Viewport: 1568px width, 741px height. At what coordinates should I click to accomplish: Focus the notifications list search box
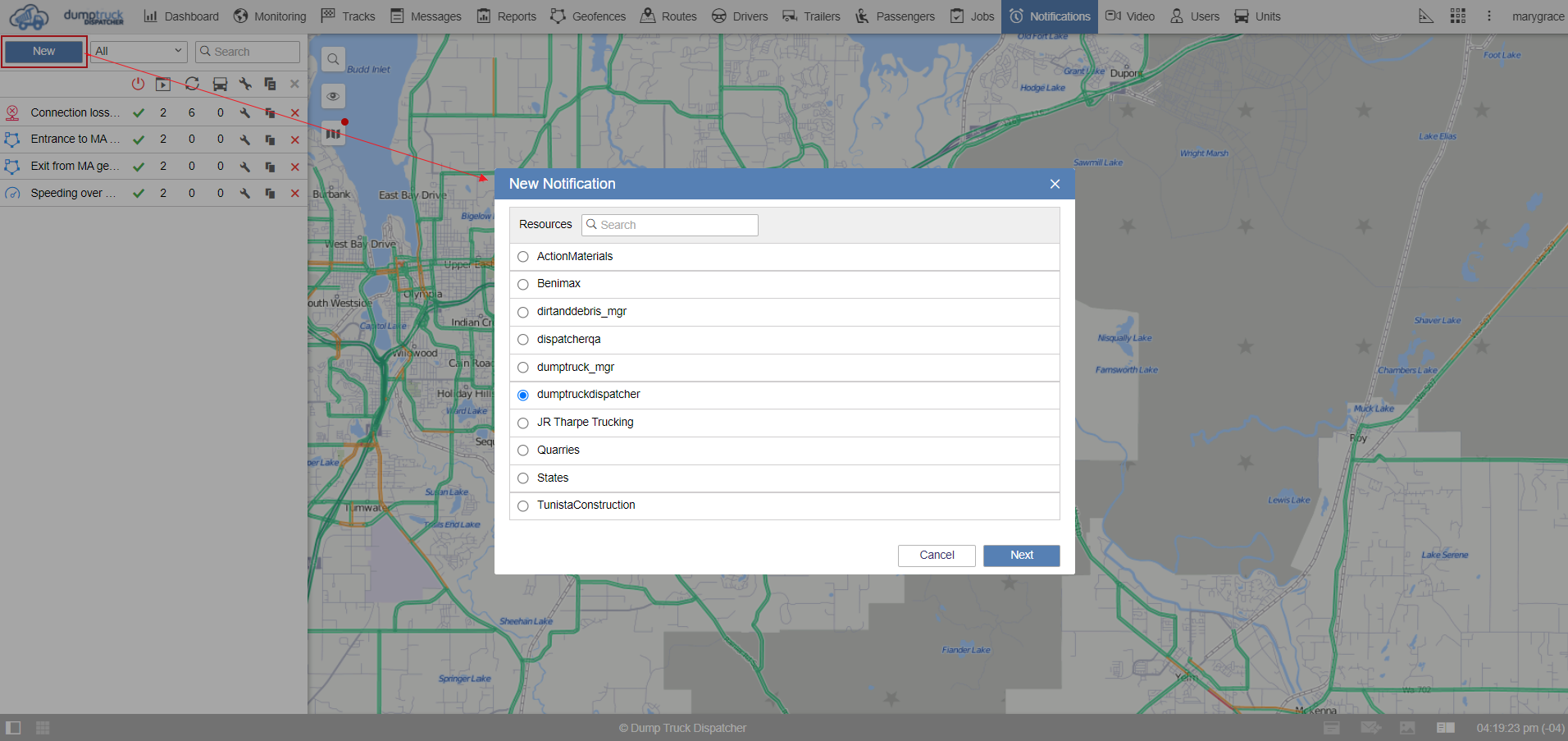pos(248,52)
